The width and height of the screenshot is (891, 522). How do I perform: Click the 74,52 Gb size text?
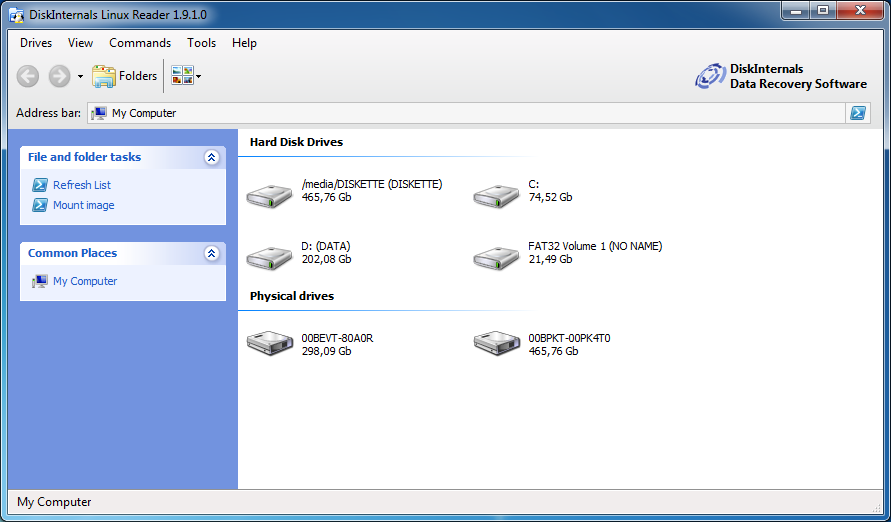550,197
